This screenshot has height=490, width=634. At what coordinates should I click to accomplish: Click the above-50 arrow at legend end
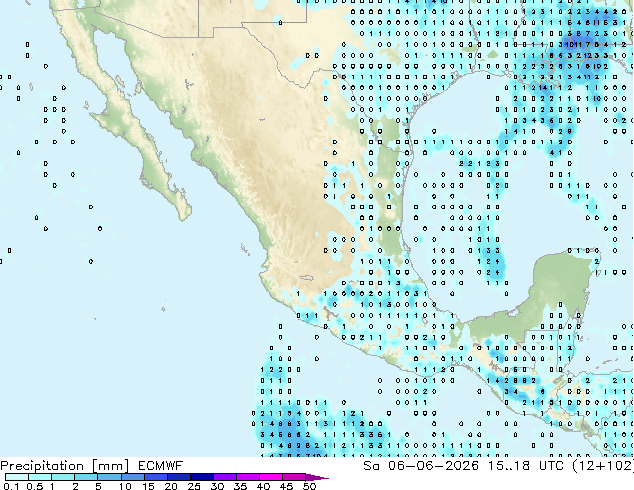pos(317,477)
